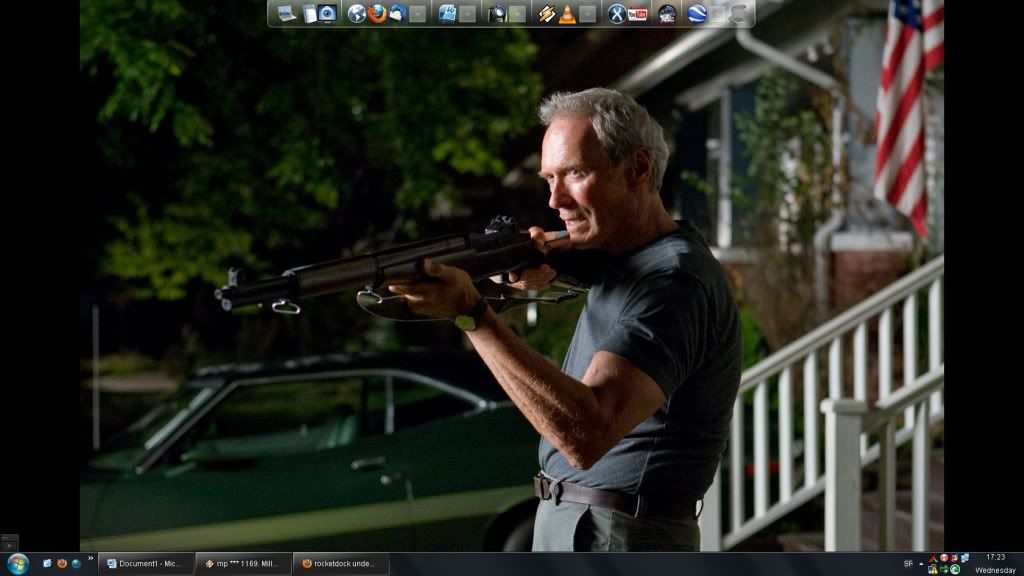Open the network warning tray icon

(x=933, y=569)
